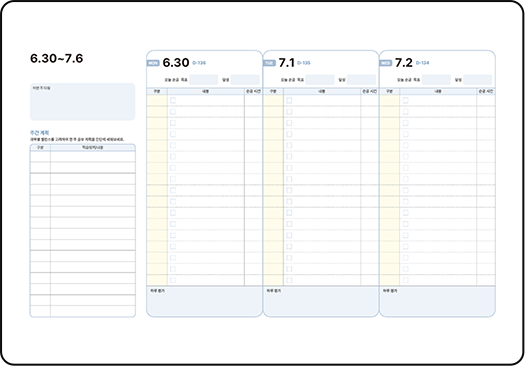Click the daily review box below the 7.1 table
Screen dimensions: 525x366
point(321,301)
